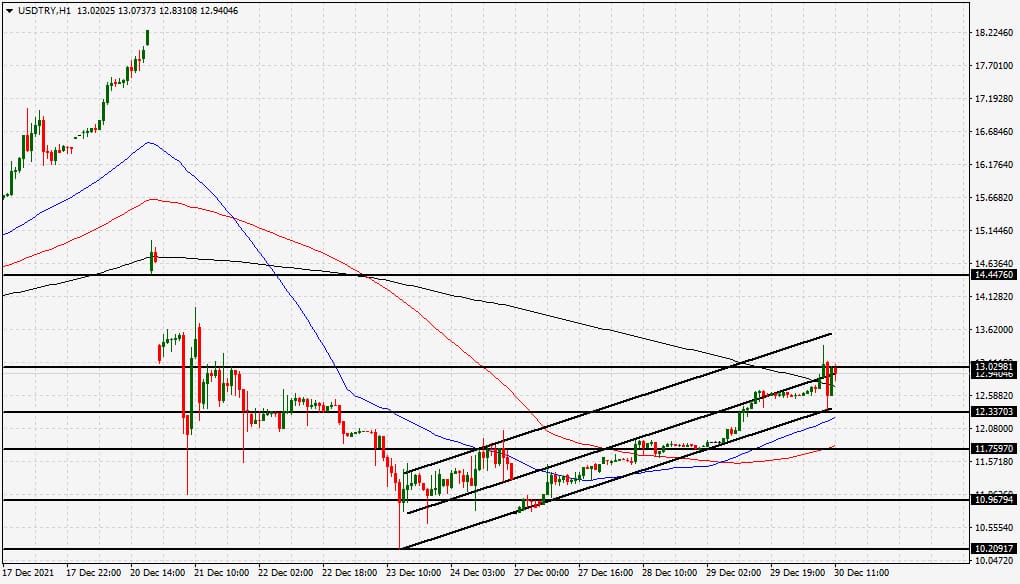Image resolution: width=1020 pixels, height=584 pixels.
Task: Click the 14.12820 price scale value
Action: click(994, 297)
